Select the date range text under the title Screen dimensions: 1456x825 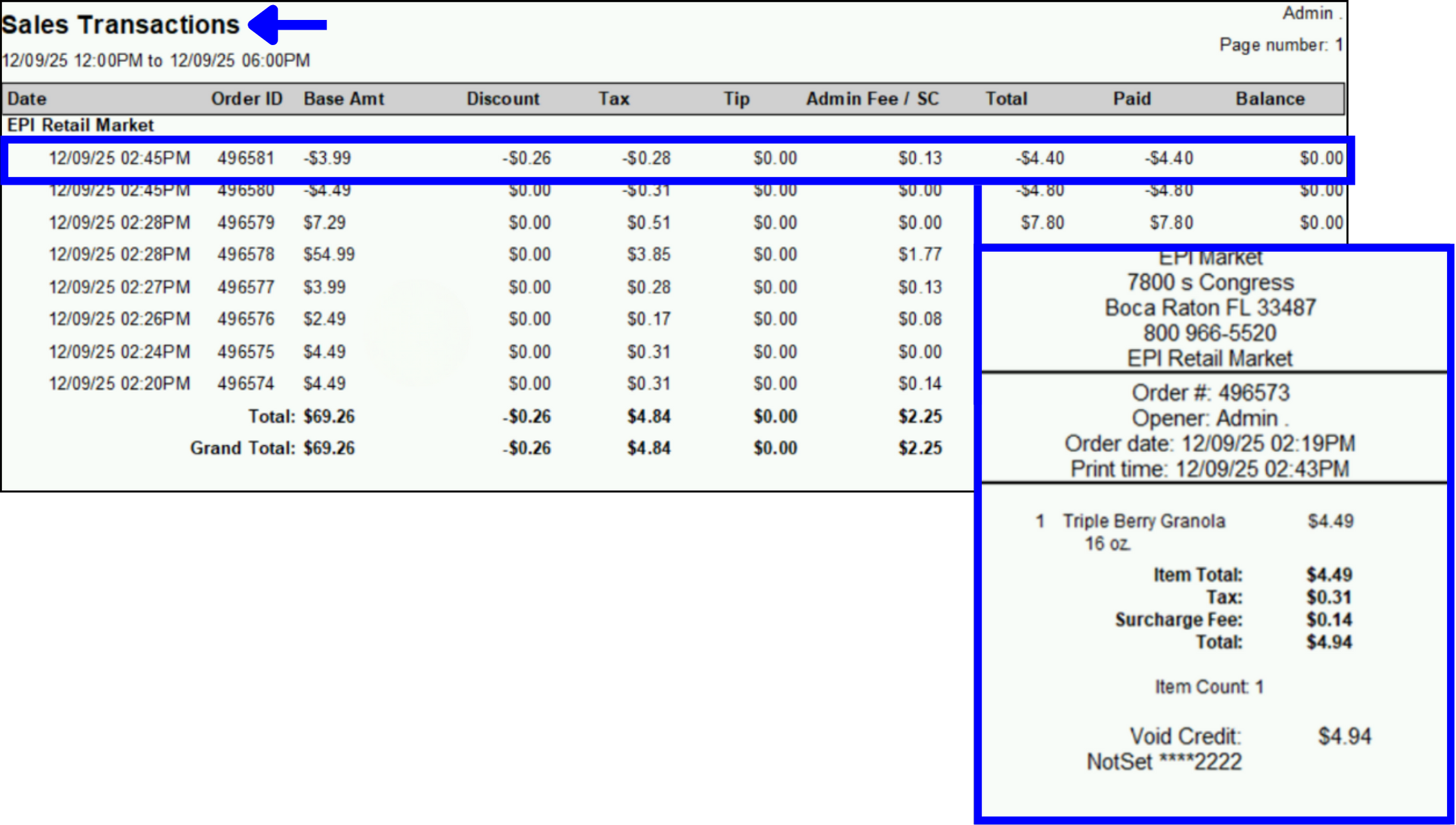pos(156,60)
